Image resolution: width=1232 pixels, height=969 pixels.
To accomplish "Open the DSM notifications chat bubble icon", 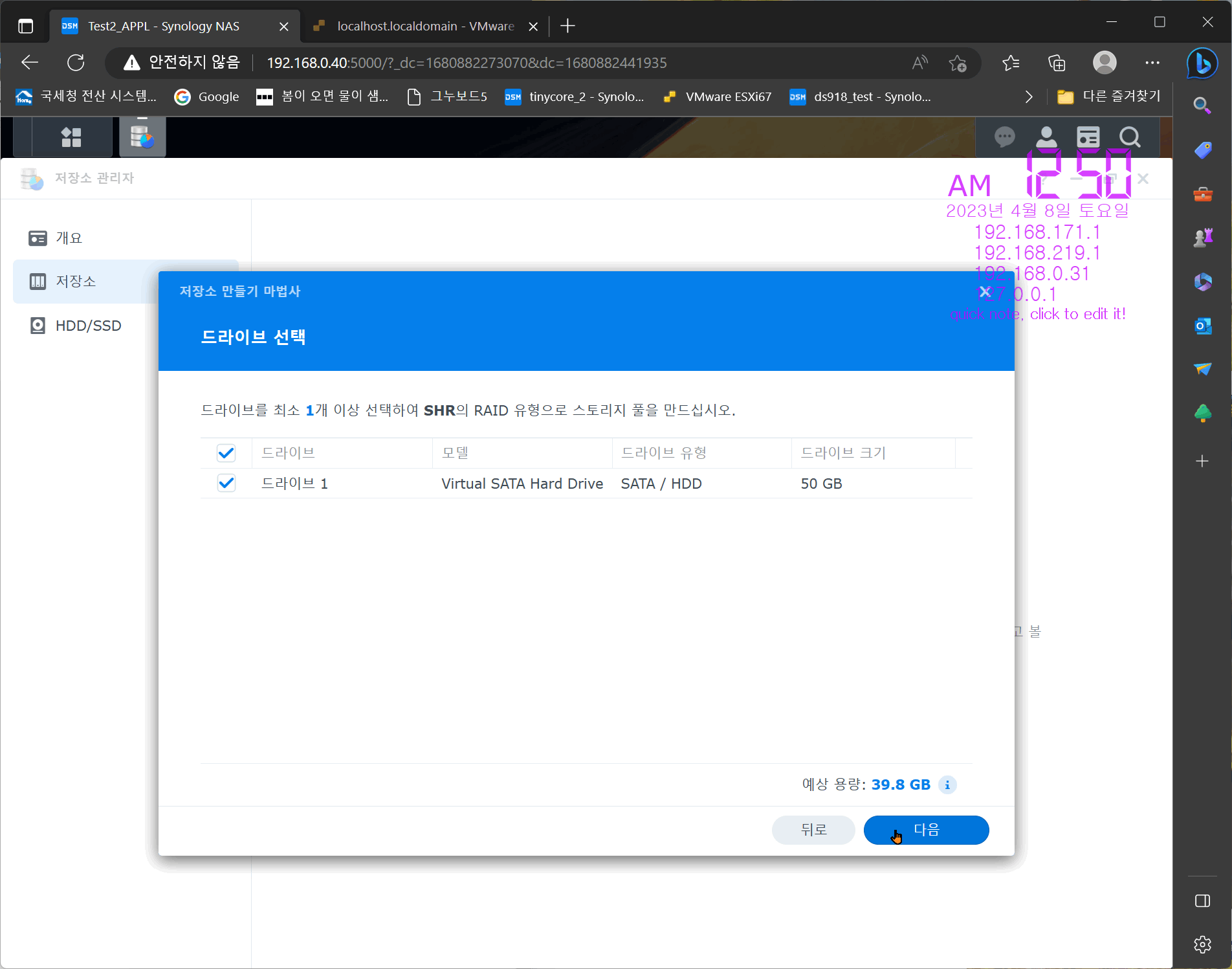I will [1005, 137].
